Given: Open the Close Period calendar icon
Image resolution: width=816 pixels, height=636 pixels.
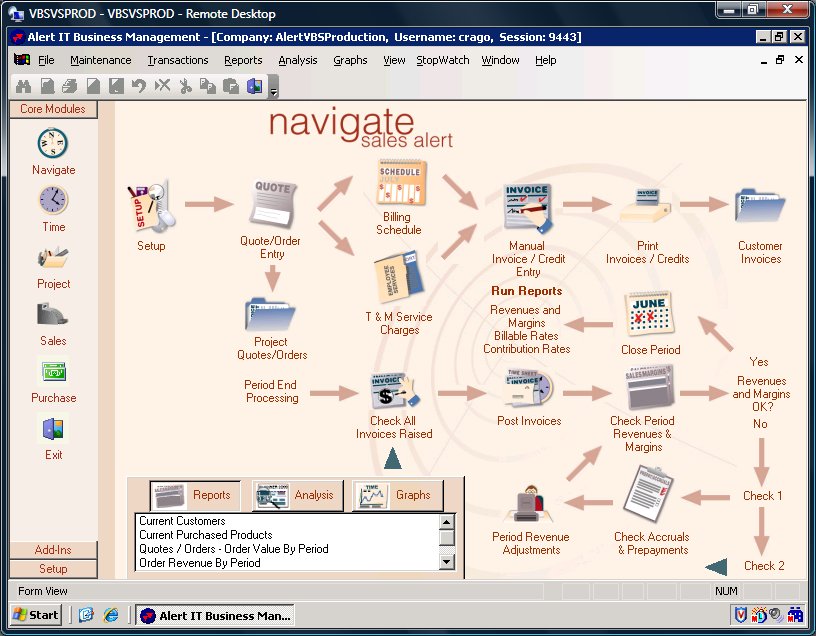Looking at the screenshot, I should point(649,314).
